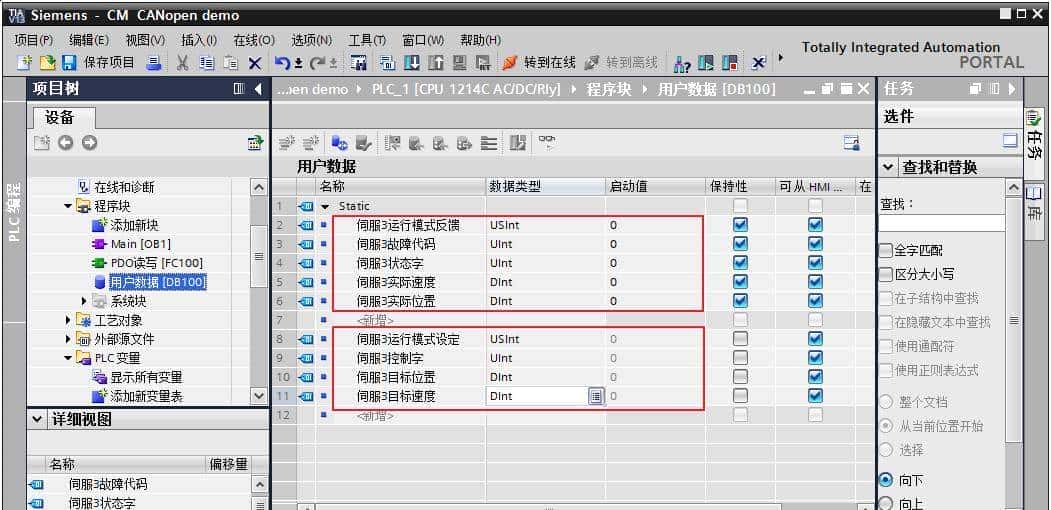
Task: Click the Upload from device icon
Action: (x=436, y=63)
